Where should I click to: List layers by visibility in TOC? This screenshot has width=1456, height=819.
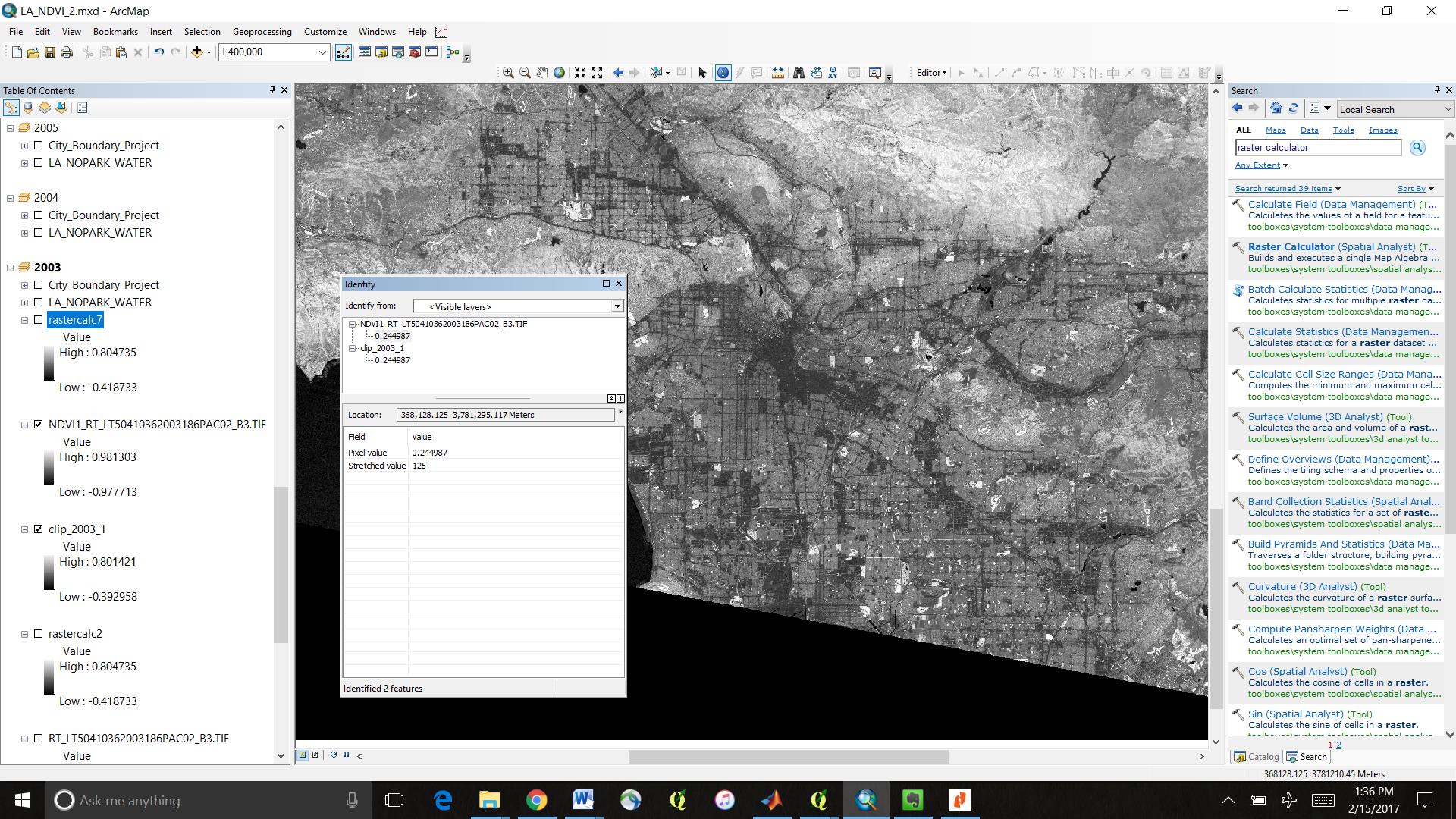click(x=45, y=108)
